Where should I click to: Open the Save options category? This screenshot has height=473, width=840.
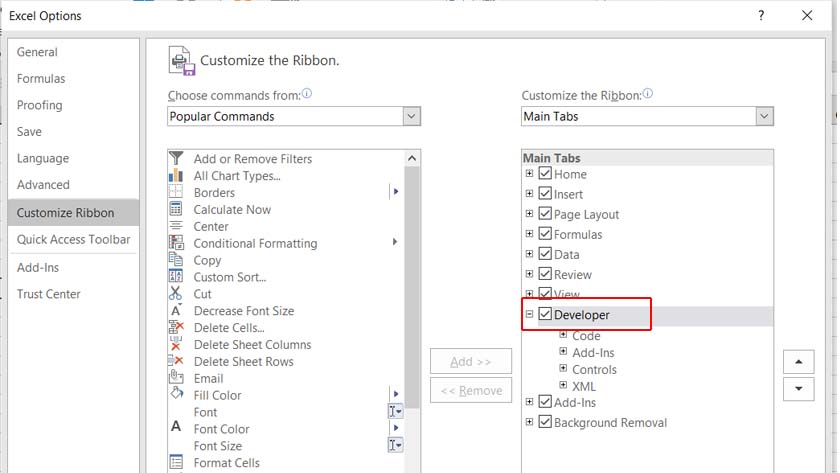73,132
